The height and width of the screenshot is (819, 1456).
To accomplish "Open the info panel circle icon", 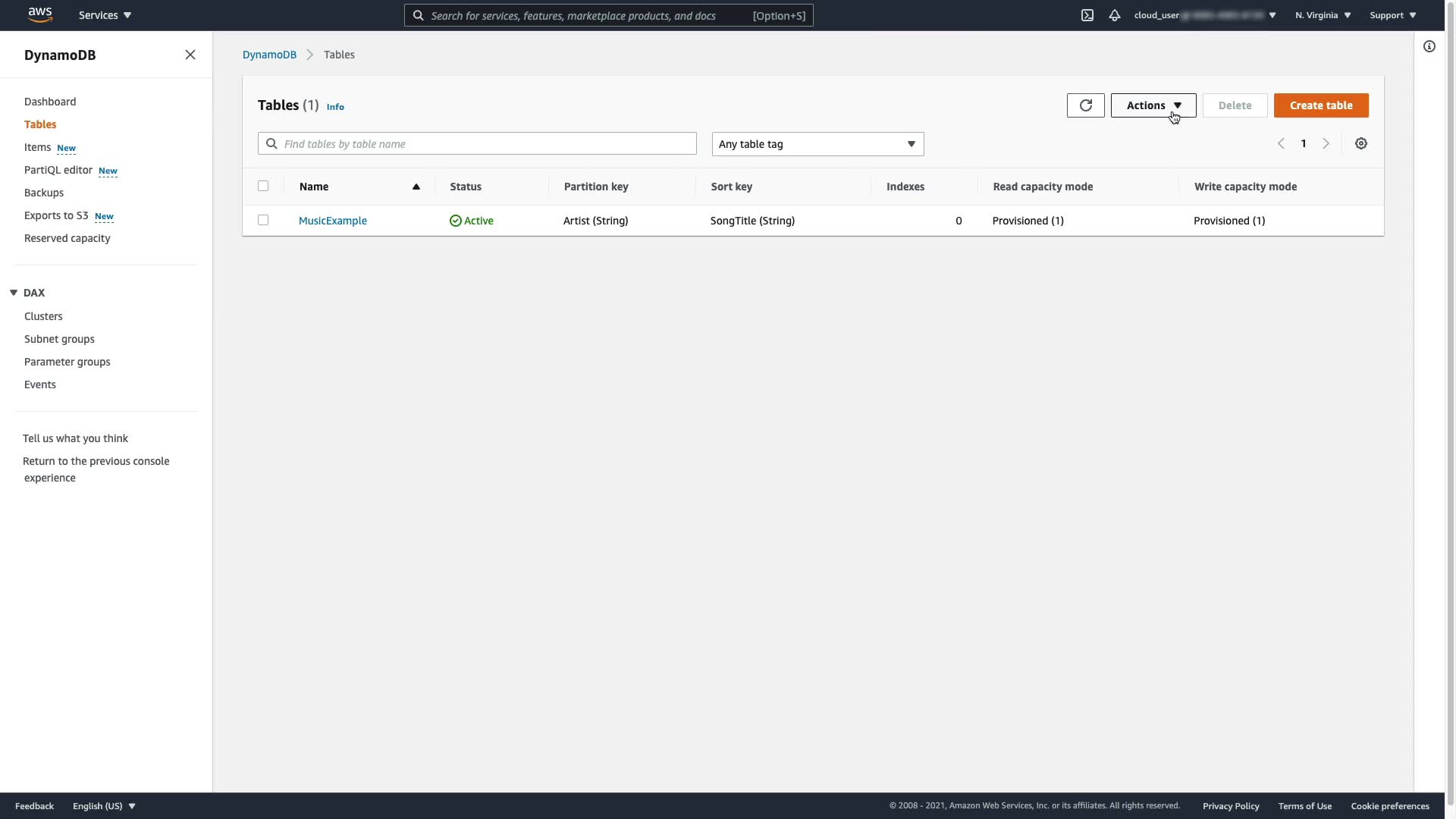I will [x=1429, y=47].
